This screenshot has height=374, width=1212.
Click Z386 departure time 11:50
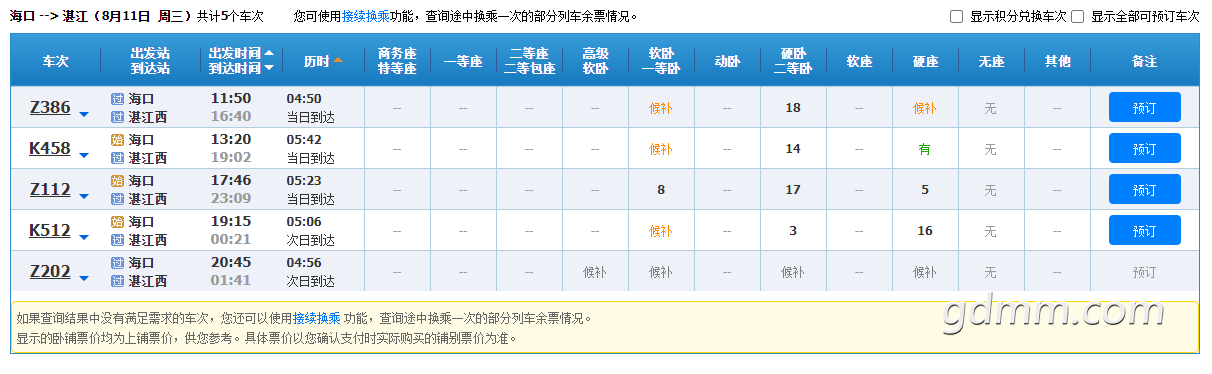[x=231, y=99]
